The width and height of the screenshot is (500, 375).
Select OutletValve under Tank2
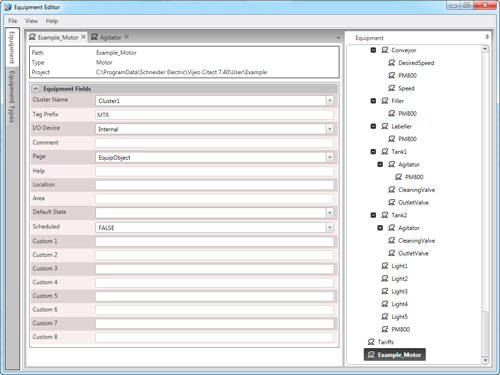point(413,253)
